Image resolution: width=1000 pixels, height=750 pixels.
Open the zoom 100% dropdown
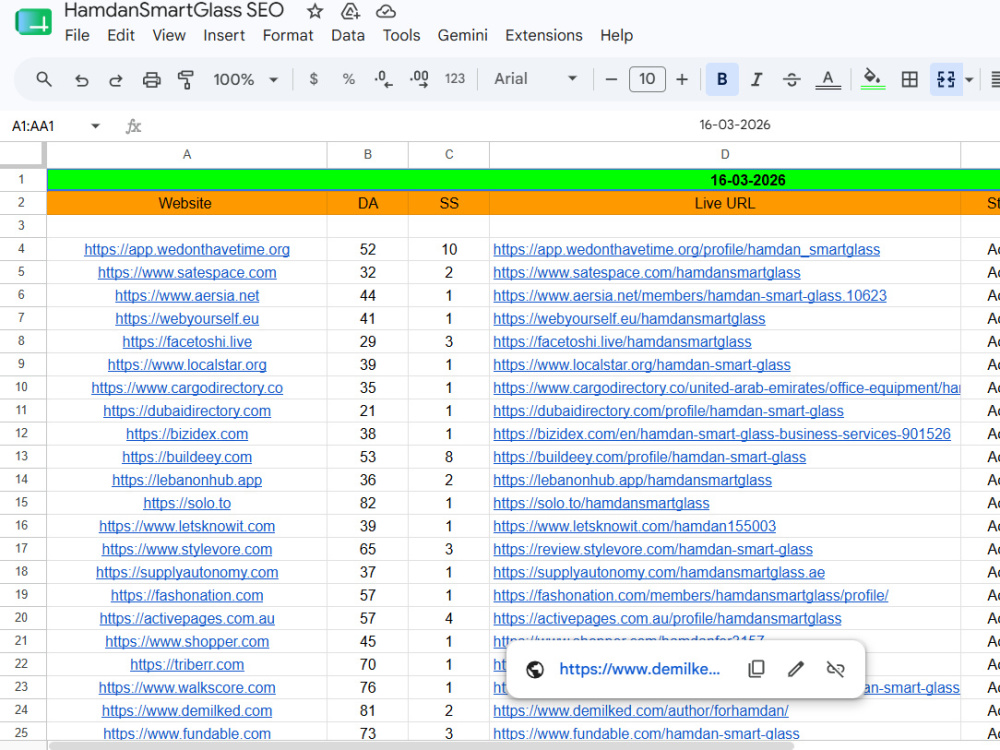point(246,80)
